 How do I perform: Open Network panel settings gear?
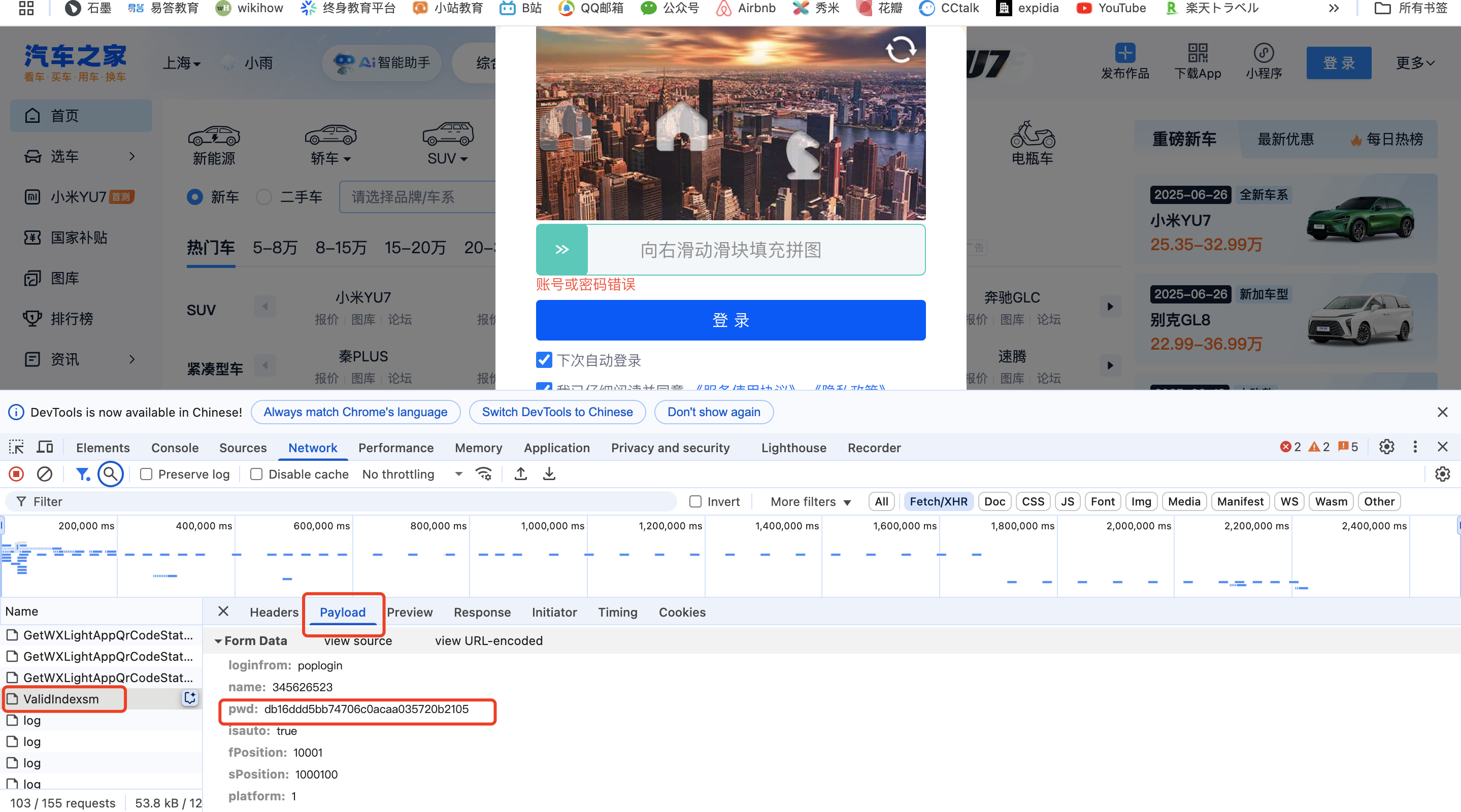point(1442,474)
